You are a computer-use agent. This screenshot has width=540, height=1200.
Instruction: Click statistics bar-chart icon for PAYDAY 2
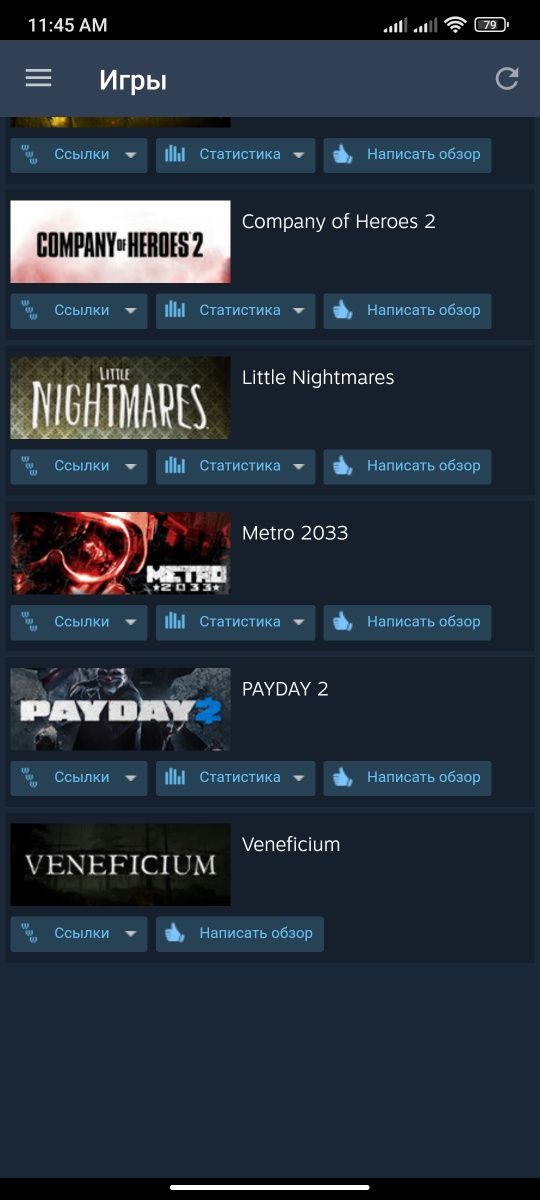(175, 778)
